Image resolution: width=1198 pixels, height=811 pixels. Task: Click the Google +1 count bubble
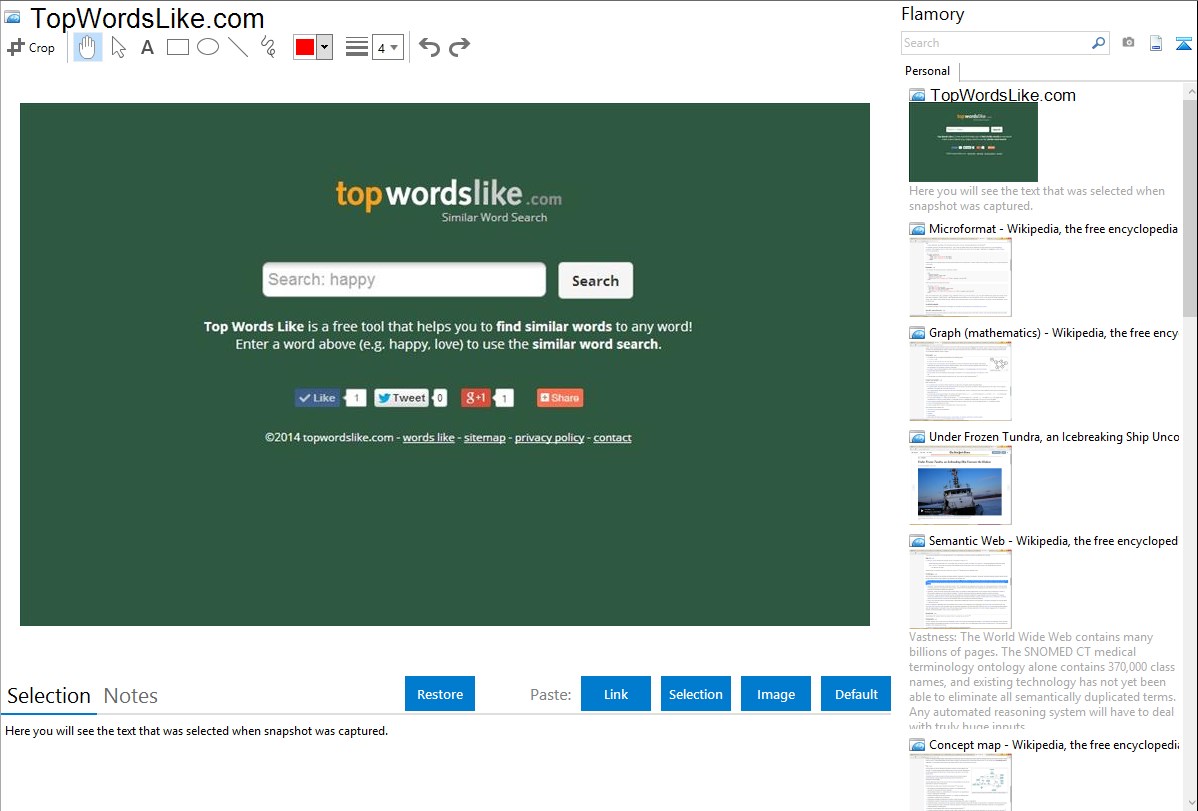tap(503, 397)
